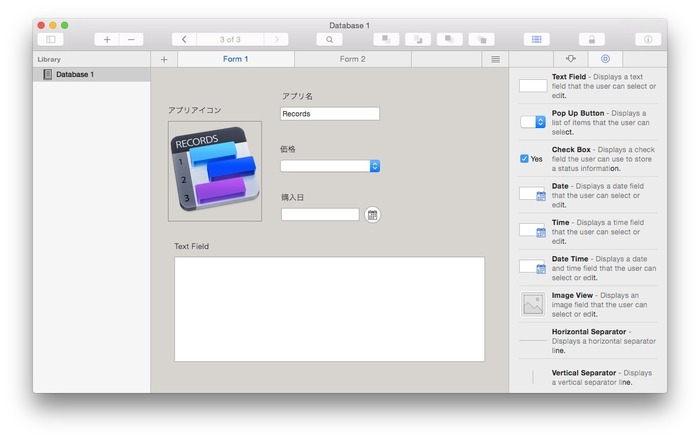
Task: Click the 価格 label
Action: (x=288, y=149)
